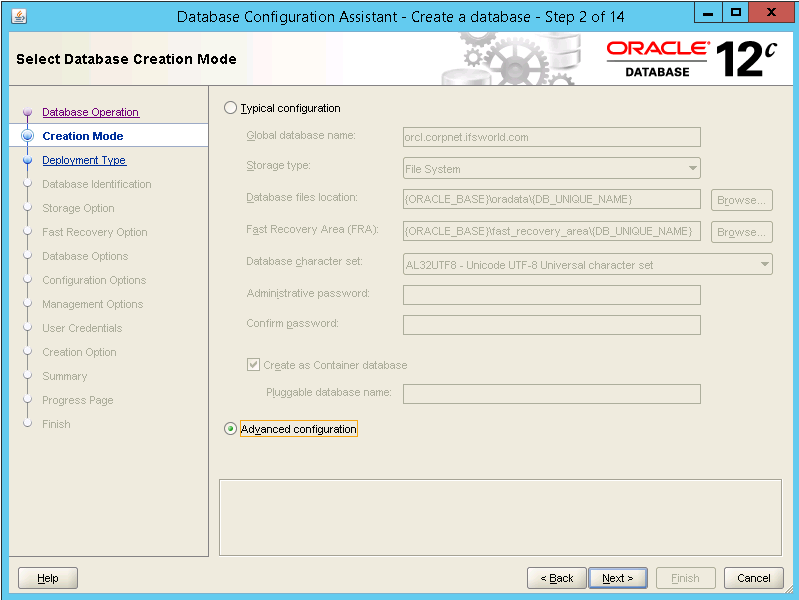This screenshot has height=600, width=799.
Task: Select the Typical configuration radio button
Action: 231,108
